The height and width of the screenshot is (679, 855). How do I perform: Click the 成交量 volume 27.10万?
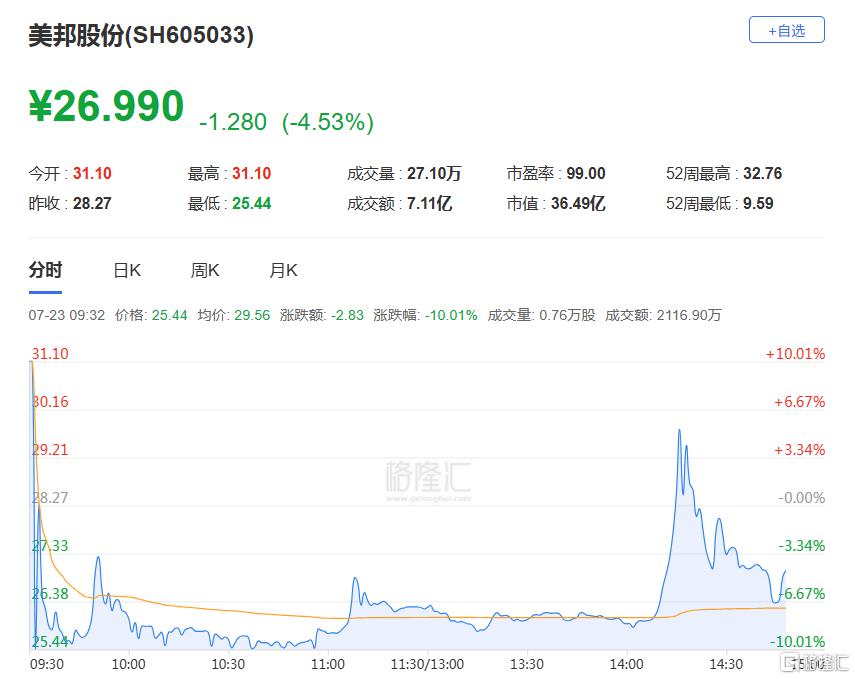[434, 173]
